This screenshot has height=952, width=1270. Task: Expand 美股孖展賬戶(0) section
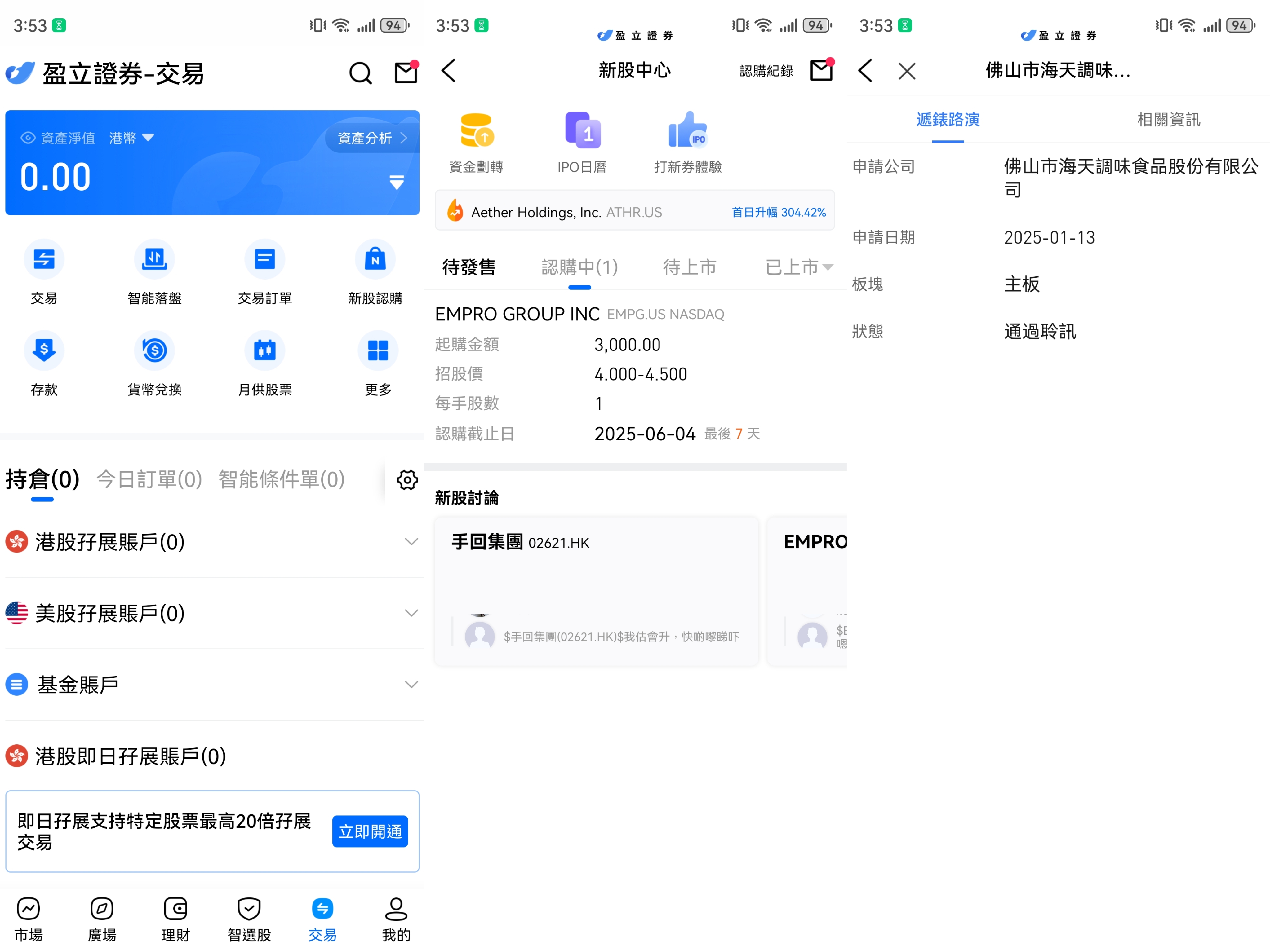pyautogui.click(x=212, y=613)
